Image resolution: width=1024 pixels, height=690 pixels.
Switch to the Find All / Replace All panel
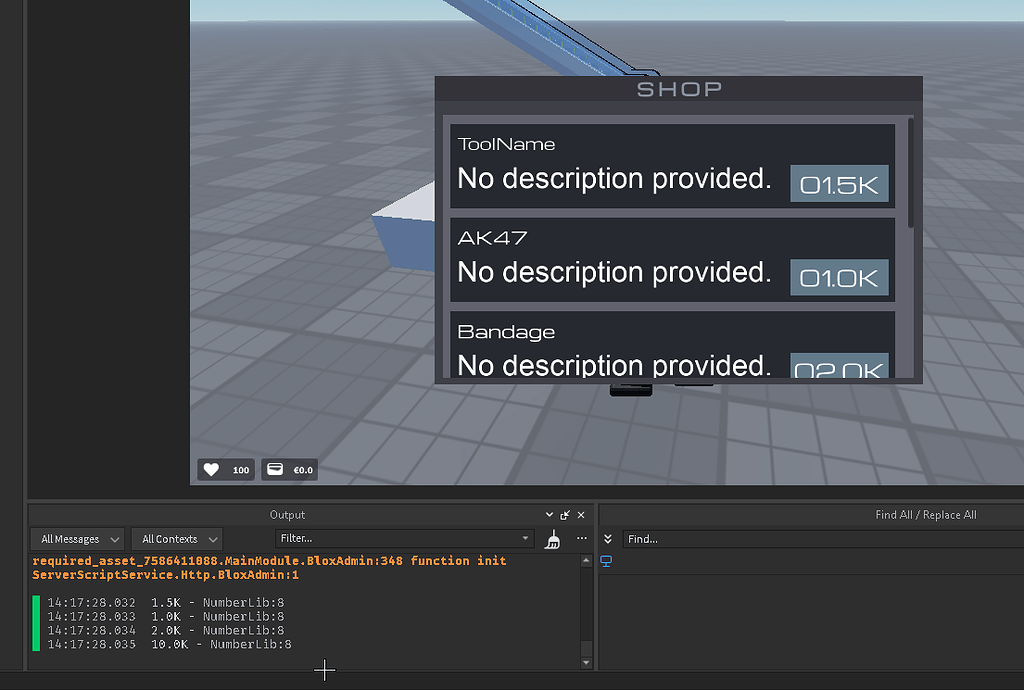pos(925,514)
